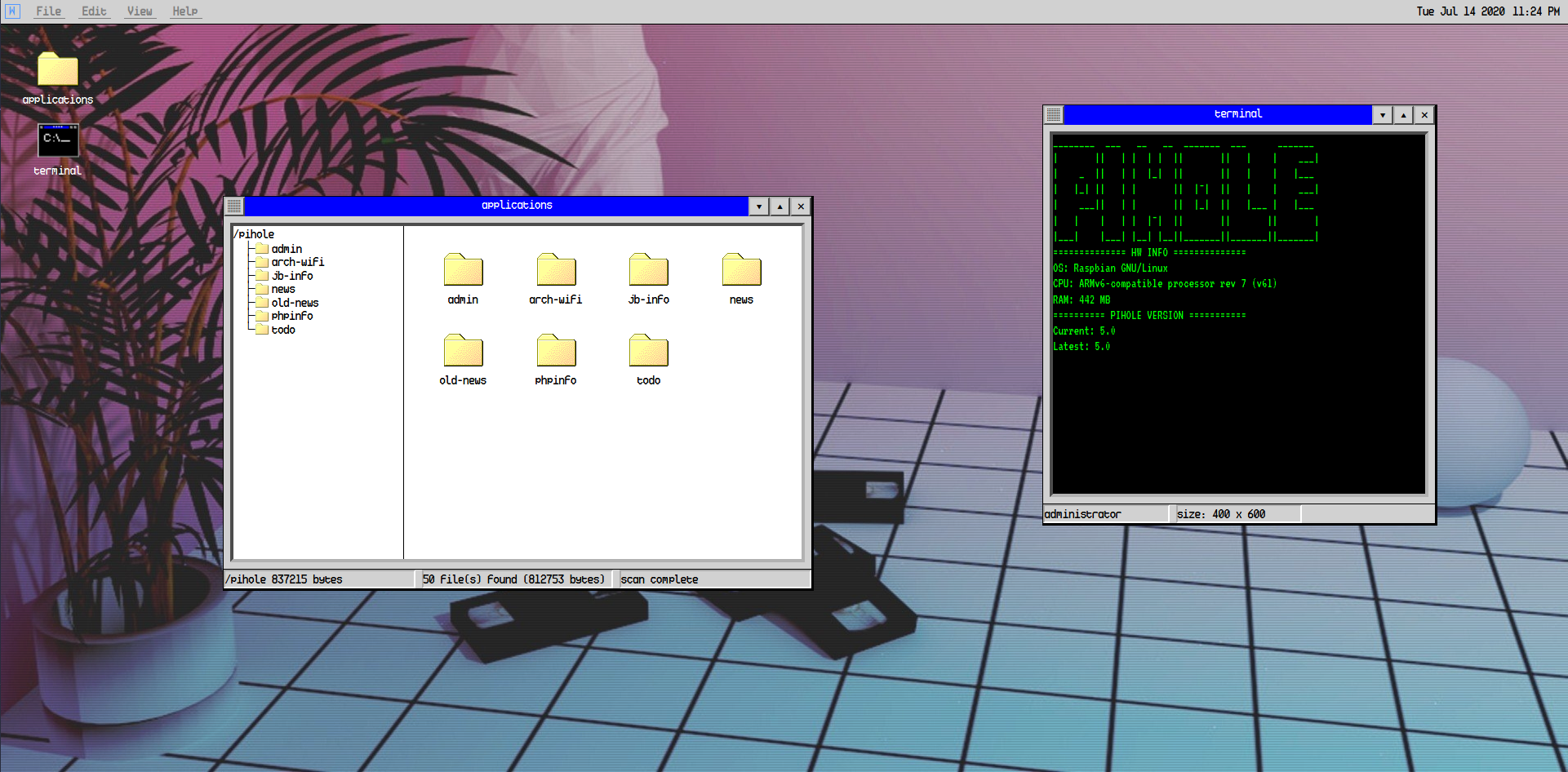Click the 'PIHOLE VERSION' header in terminal

coord(1146,315)
